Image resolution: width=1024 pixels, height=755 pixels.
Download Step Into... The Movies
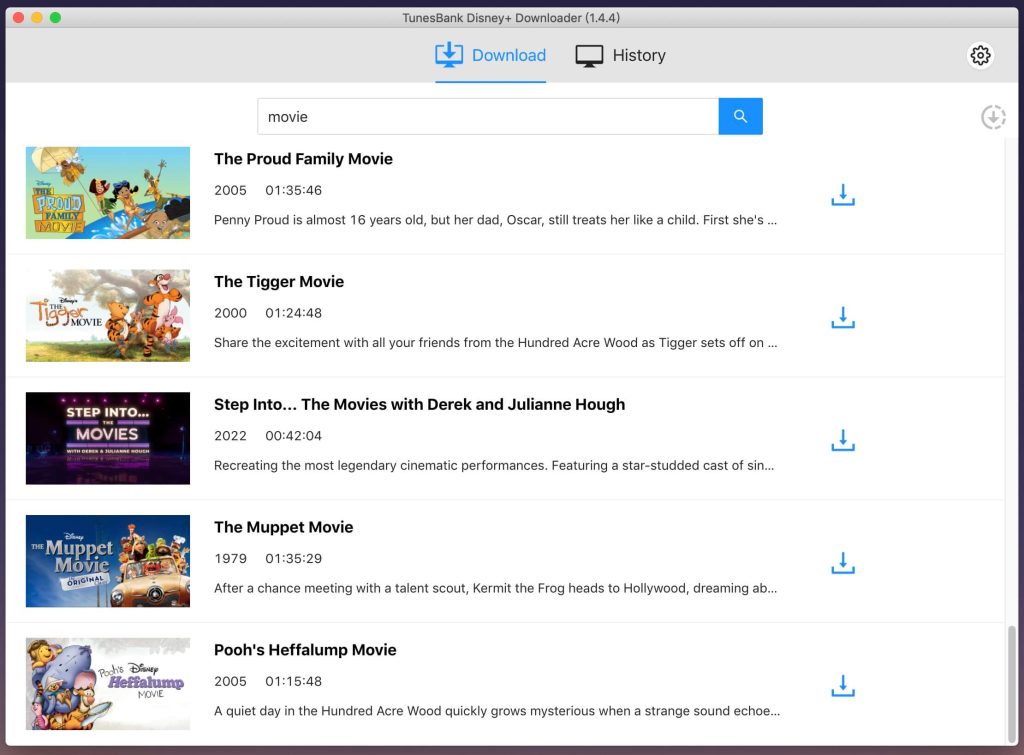pyautogui.click(x=842, y=440)
